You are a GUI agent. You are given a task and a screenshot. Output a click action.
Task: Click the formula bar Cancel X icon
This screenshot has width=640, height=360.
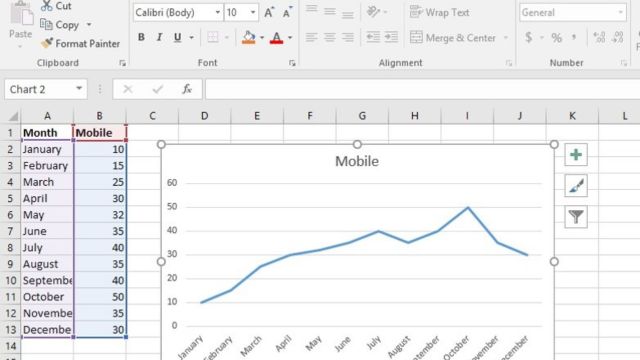tap(128, 89)
